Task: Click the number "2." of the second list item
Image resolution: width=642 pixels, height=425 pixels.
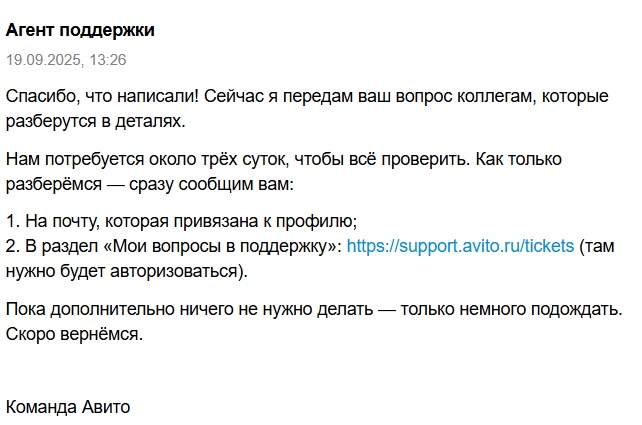Action: point(12,246)
